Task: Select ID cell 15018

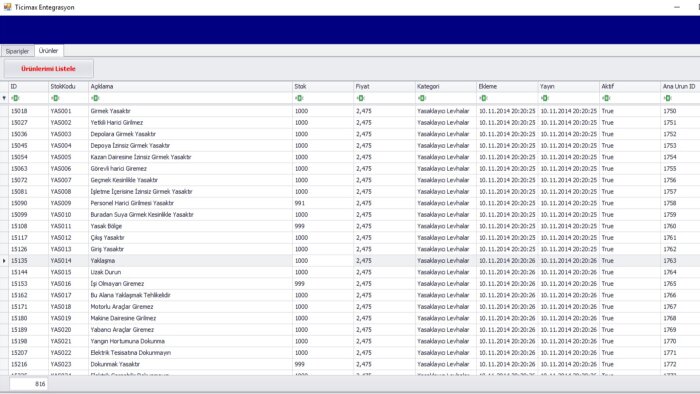Action: tap(29, 111)
